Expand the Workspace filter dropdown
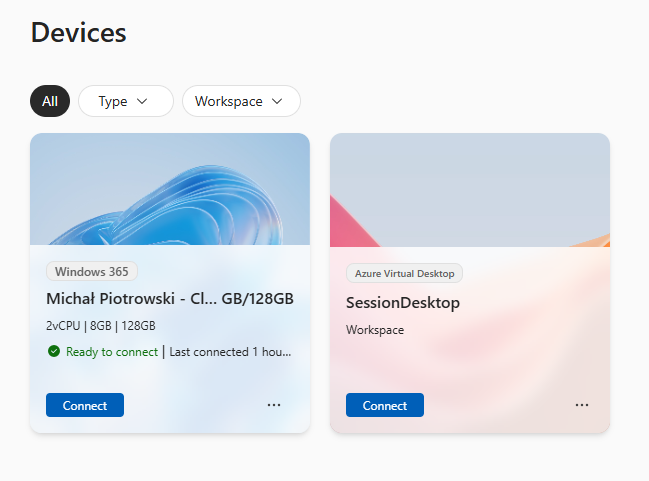This screenshot has height=481, width=649. 241,101
